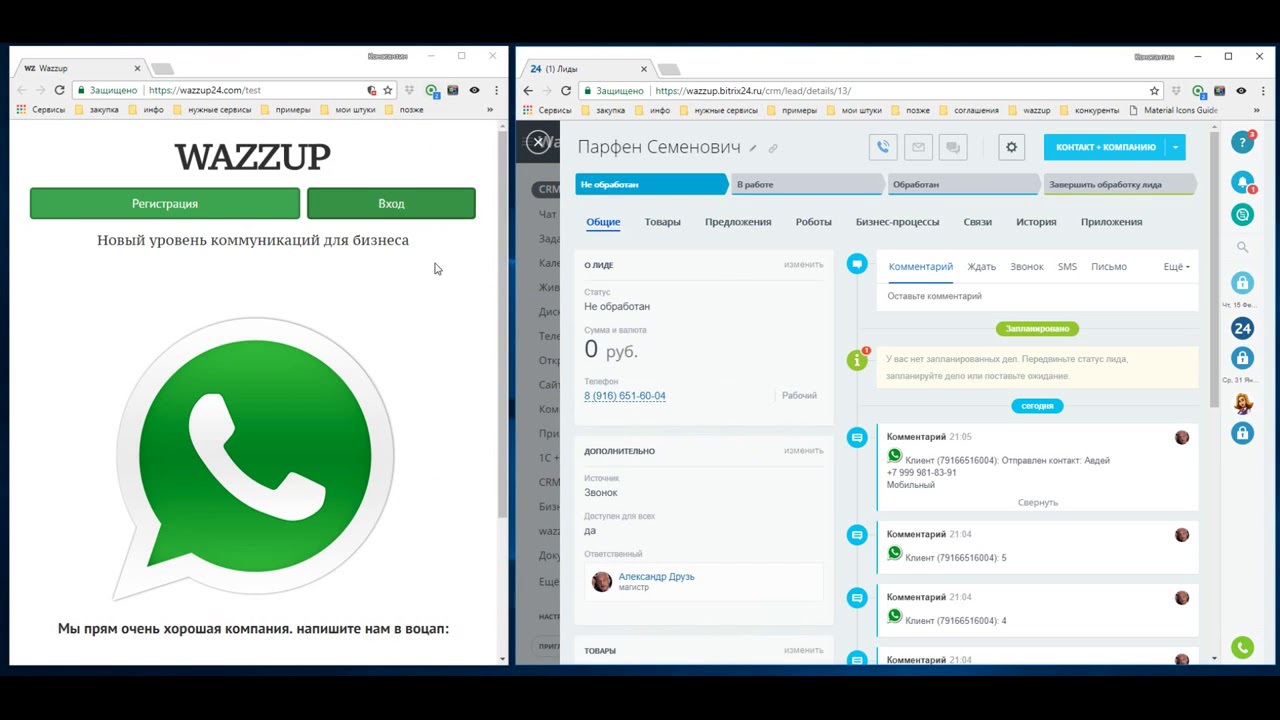Select Ждать timeline tab

[981, 267]
